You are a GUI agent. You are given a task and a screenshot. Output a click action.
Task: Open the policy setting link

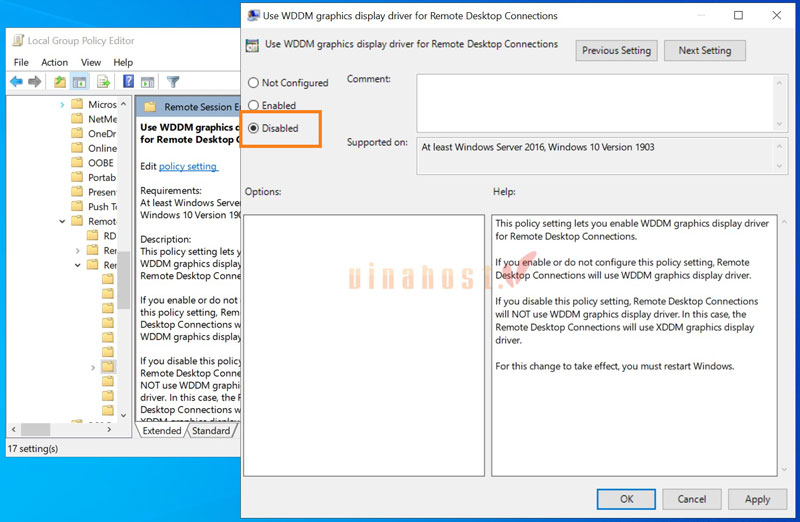coord(188,166)
